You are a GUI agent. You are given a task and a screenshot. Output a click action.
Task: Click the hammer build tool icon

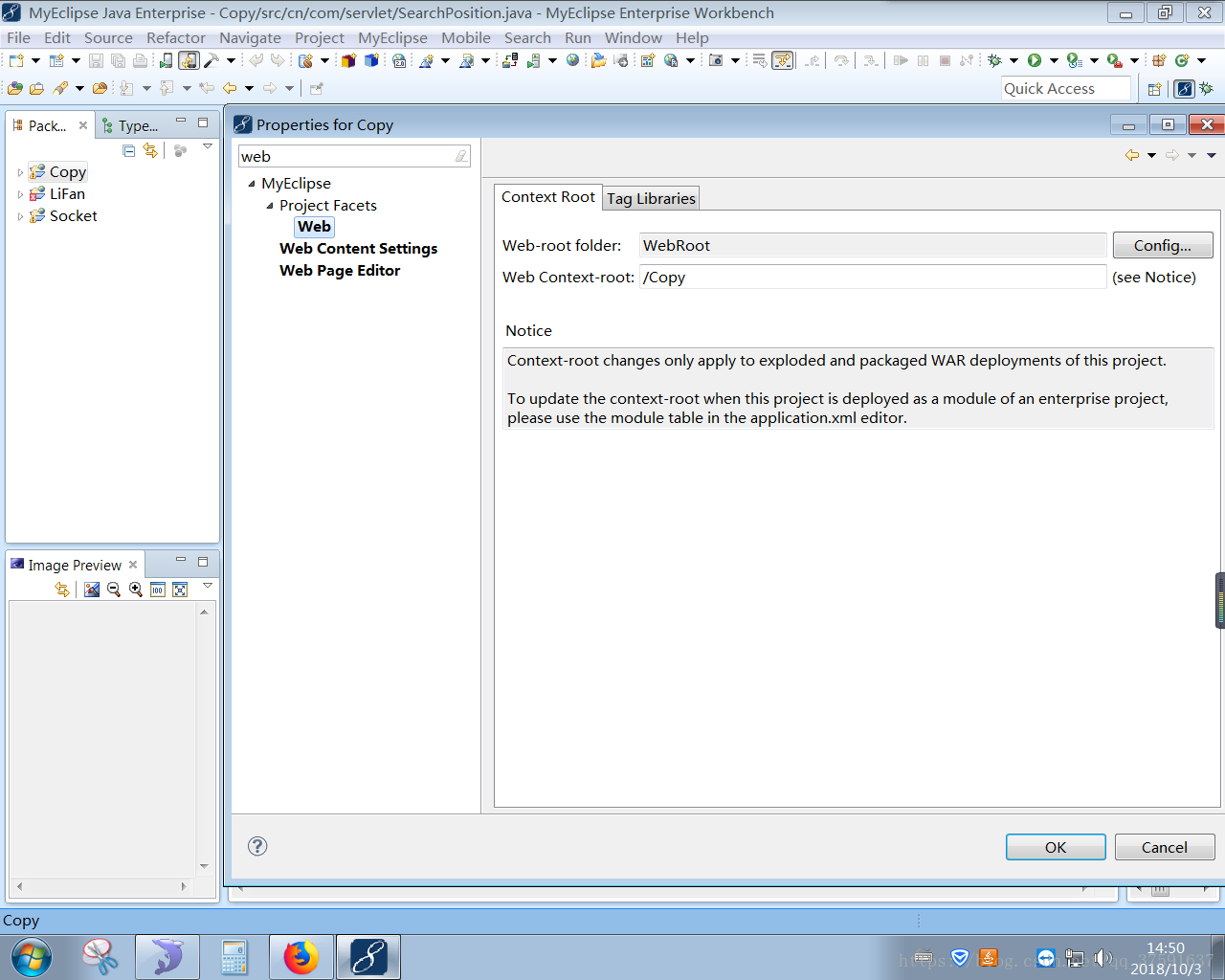[212, 60]
